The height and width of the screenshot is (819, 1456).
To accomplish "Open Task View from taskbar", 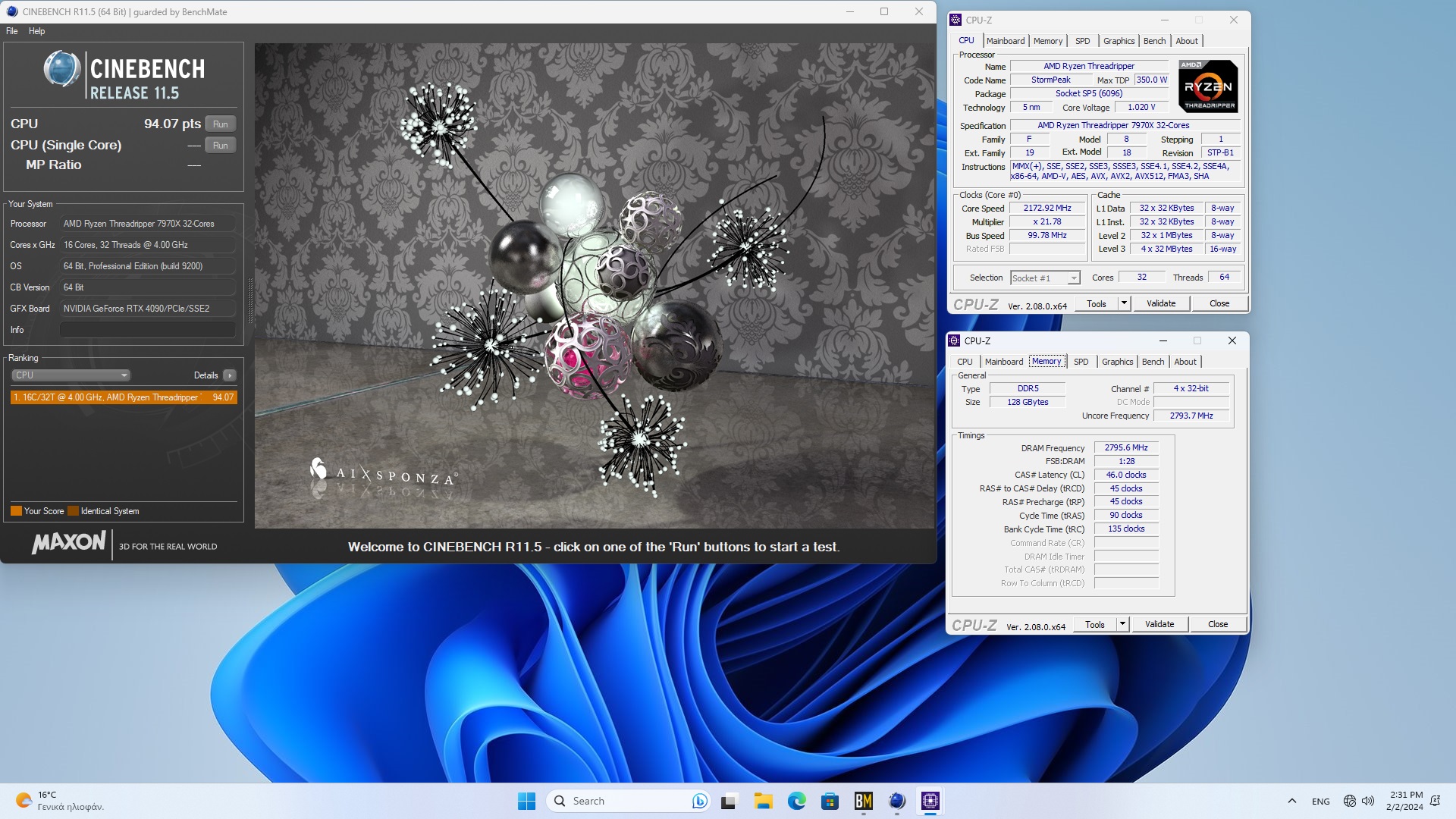I will pos(730,801).
